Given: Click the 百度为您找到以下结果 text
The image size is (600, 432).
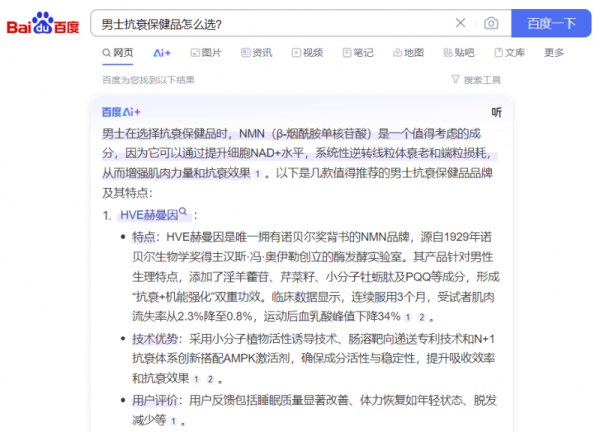Looking at the screenshot, I should coord(148,80).
